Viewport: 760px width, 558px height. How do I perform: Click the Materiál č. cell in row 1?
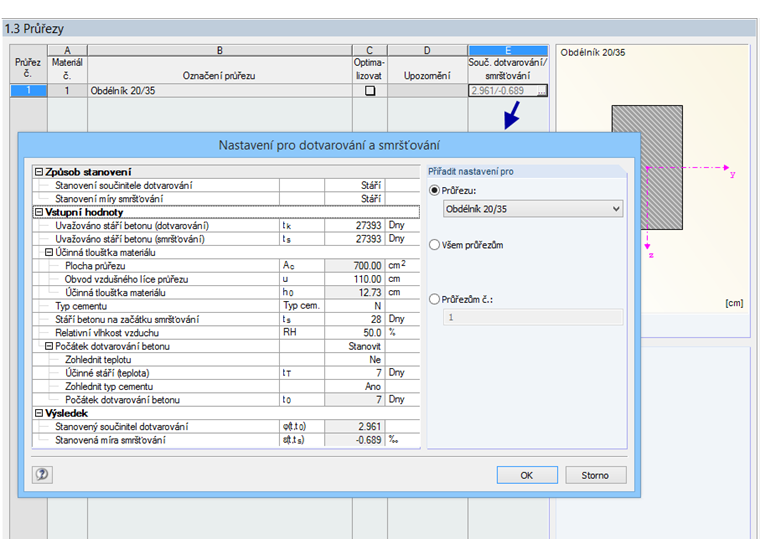click(67, 91)
